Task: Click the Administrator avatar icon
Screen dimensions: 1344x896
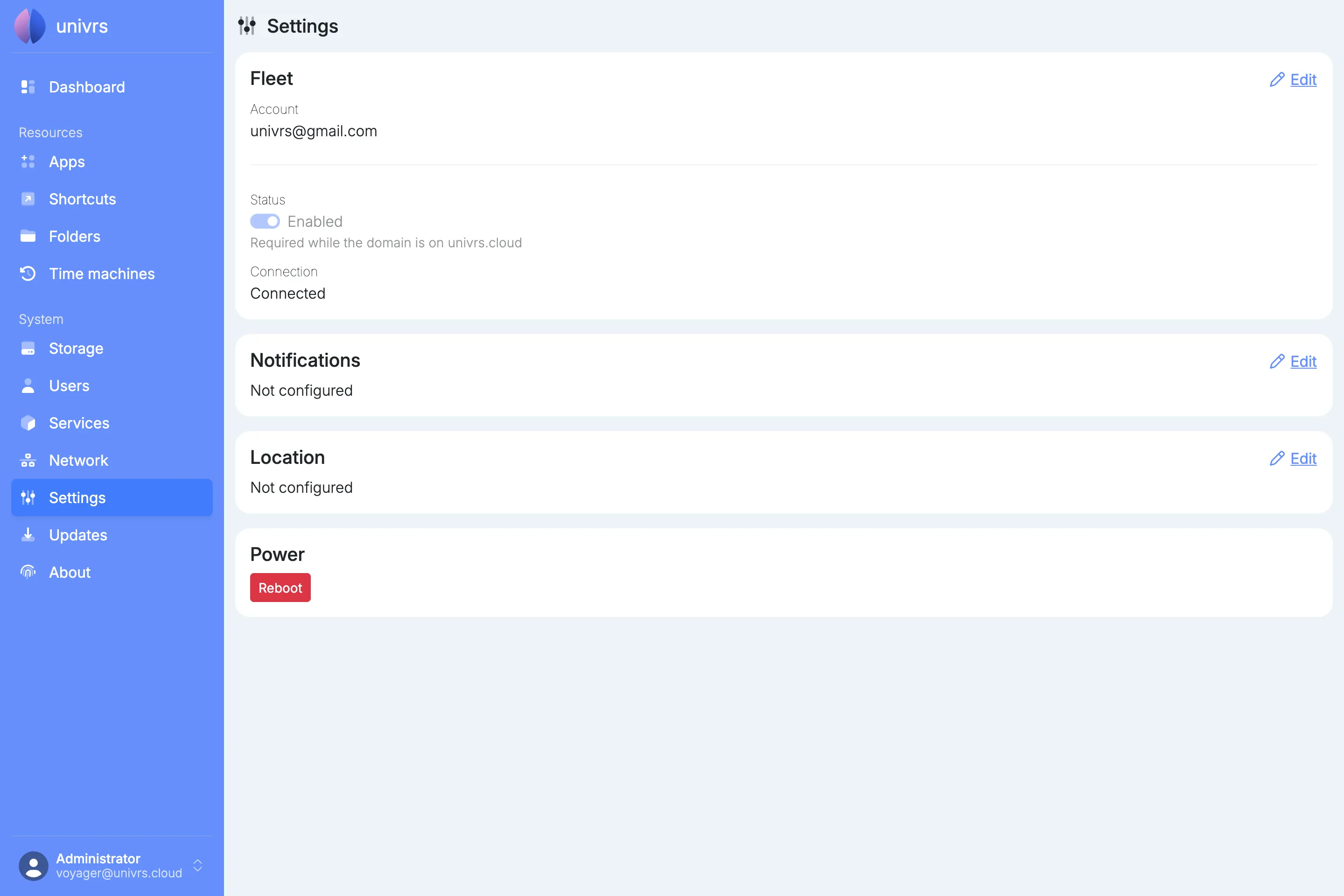Action: (x=34, y=866)
